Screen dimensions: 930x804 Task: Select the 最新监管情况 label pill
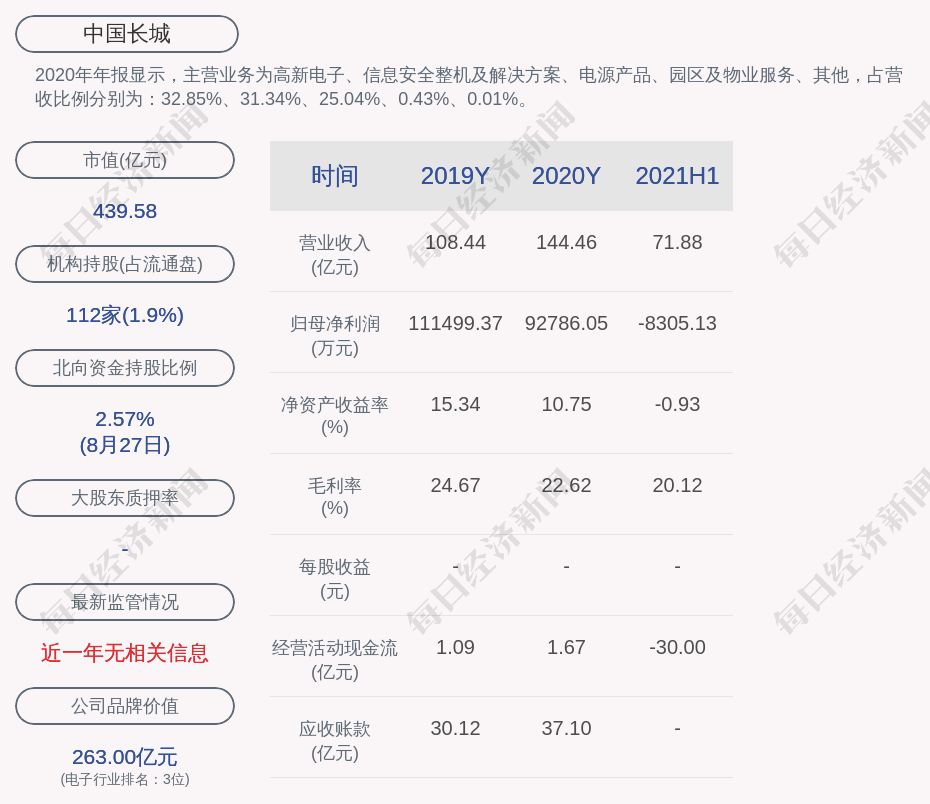click(x=125, y=602)
